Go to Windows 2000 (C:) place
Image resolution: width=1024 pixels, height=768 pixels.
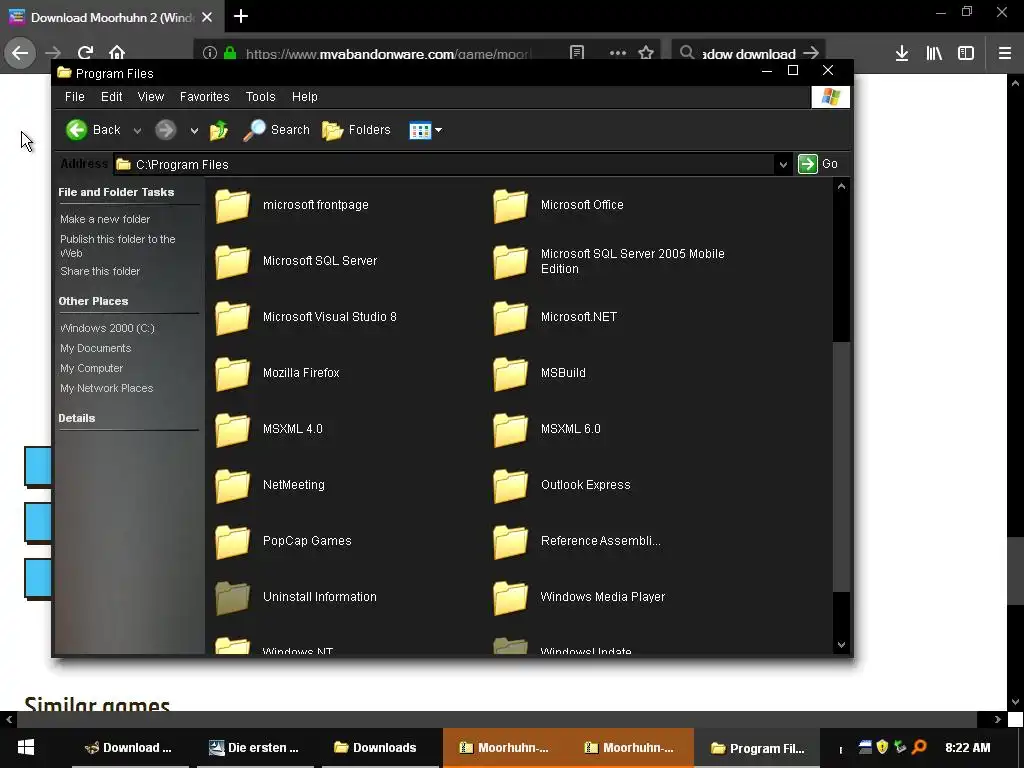pyautogui.click(x=107, y=328)
